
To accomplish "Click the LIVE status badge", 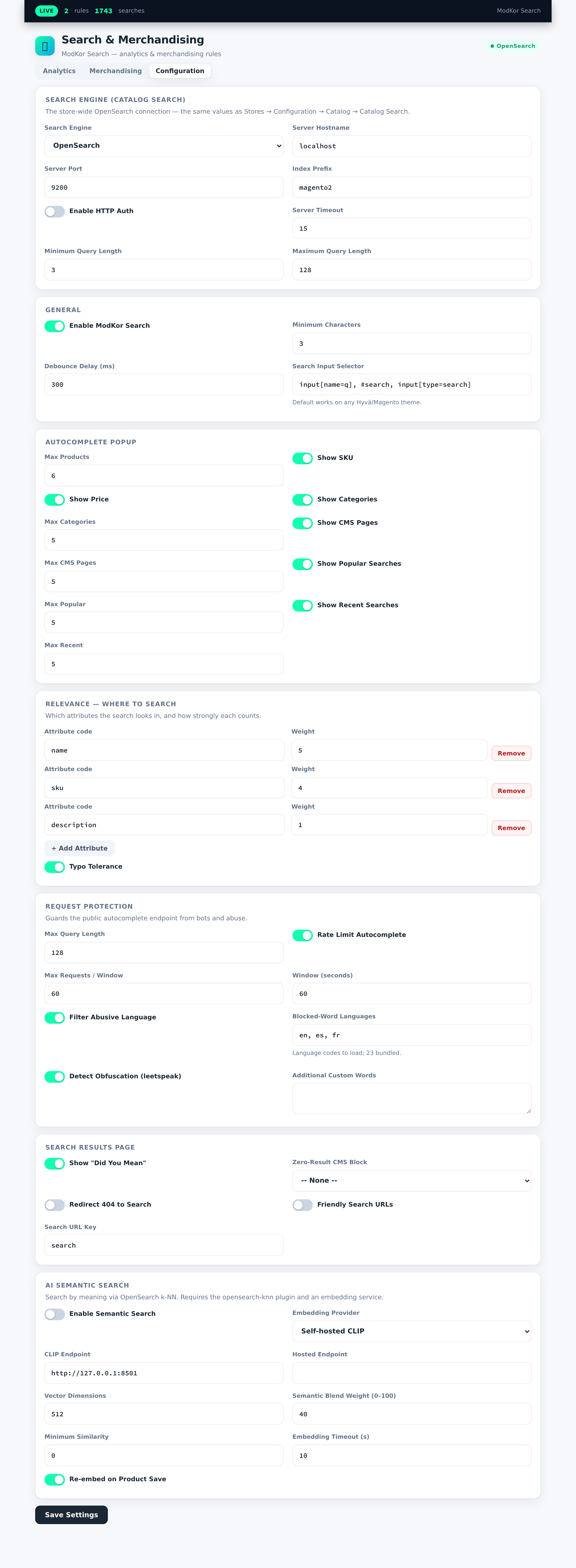I will [x=46, y=11].
